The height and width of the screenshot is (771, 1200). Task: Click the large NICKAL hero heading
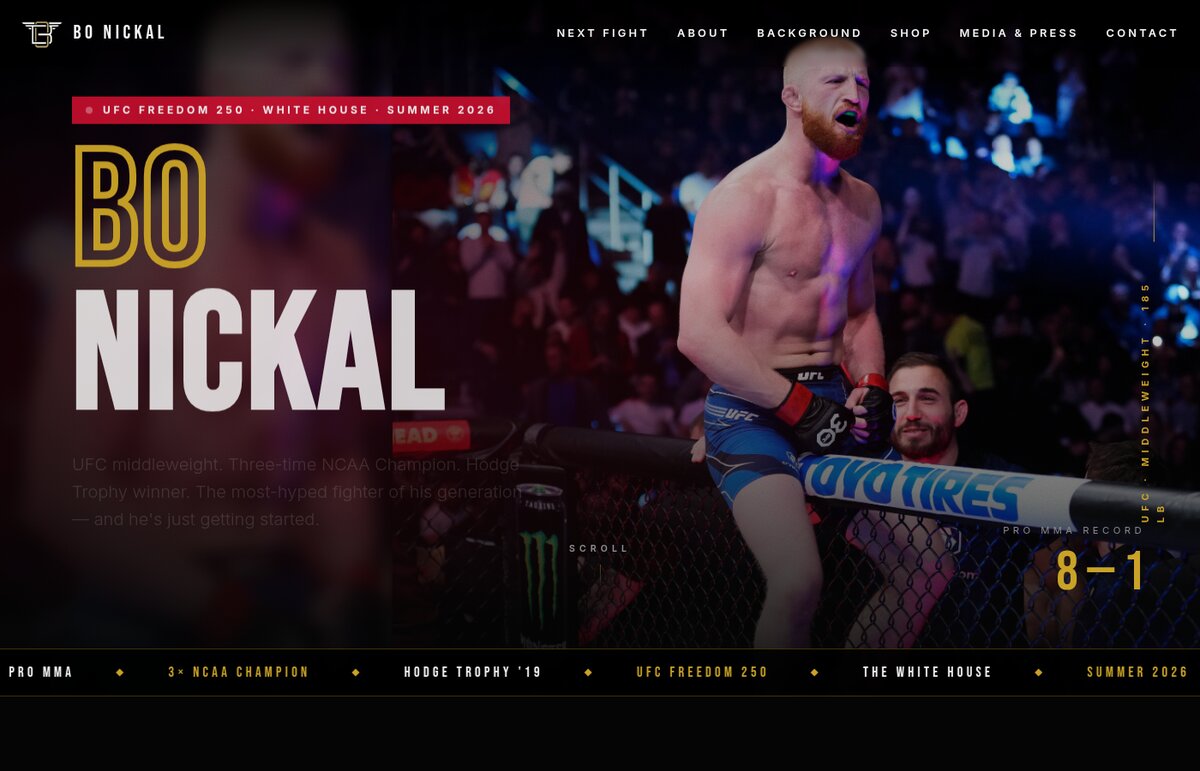point(259,351)
